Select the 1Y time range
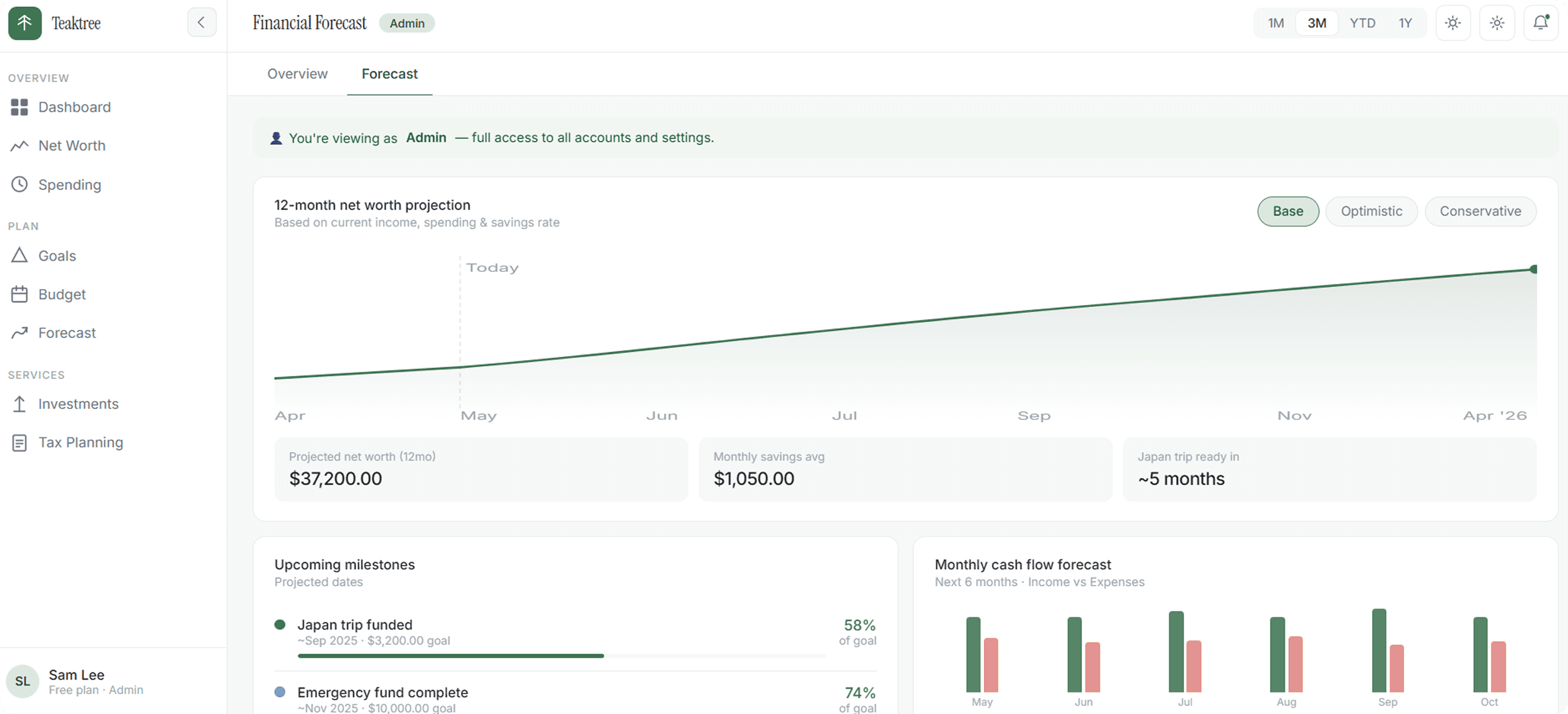 click(x=1405, y=23)
